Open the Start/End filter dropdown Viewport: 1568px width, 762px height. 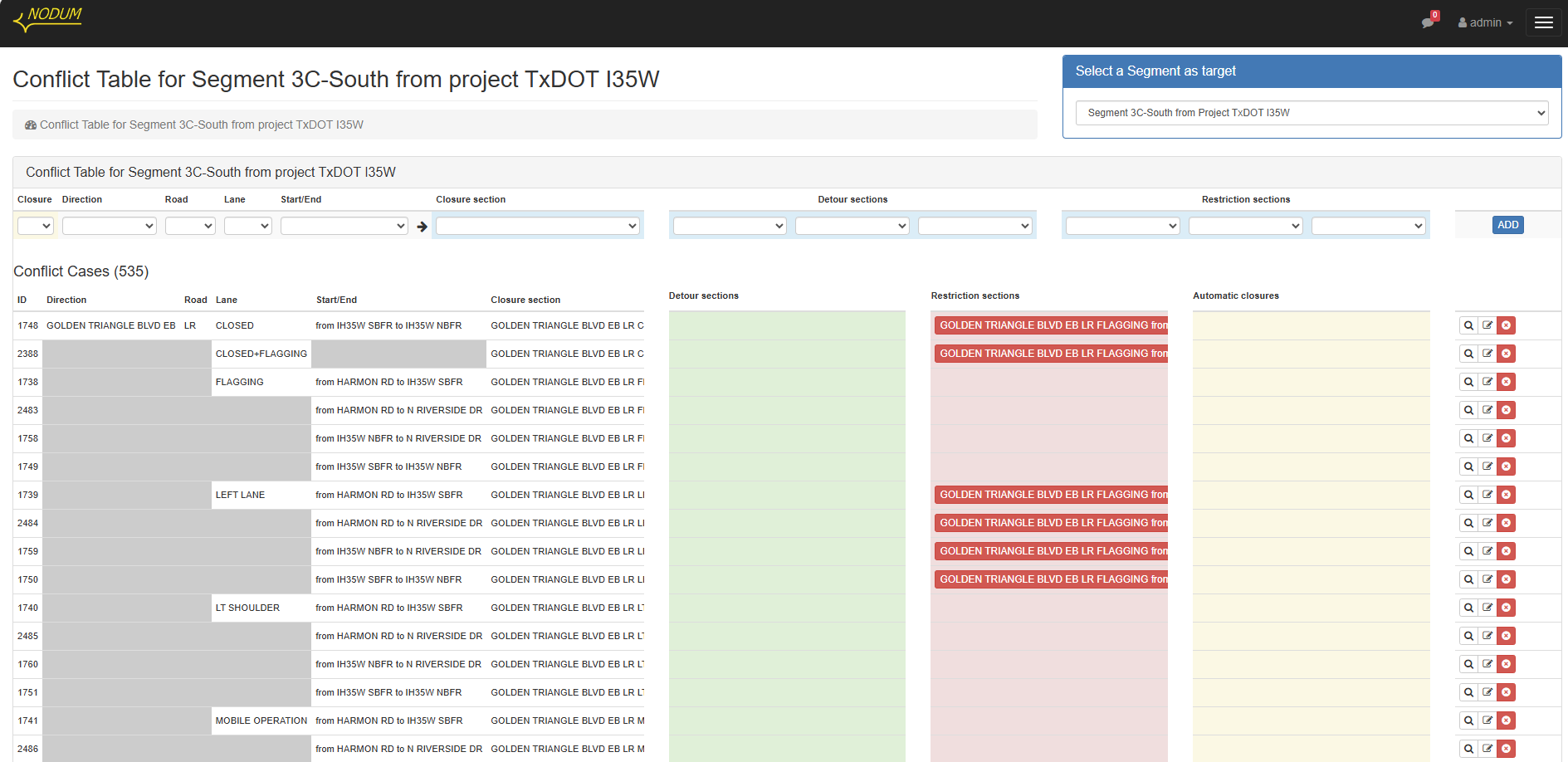(344, 226)
